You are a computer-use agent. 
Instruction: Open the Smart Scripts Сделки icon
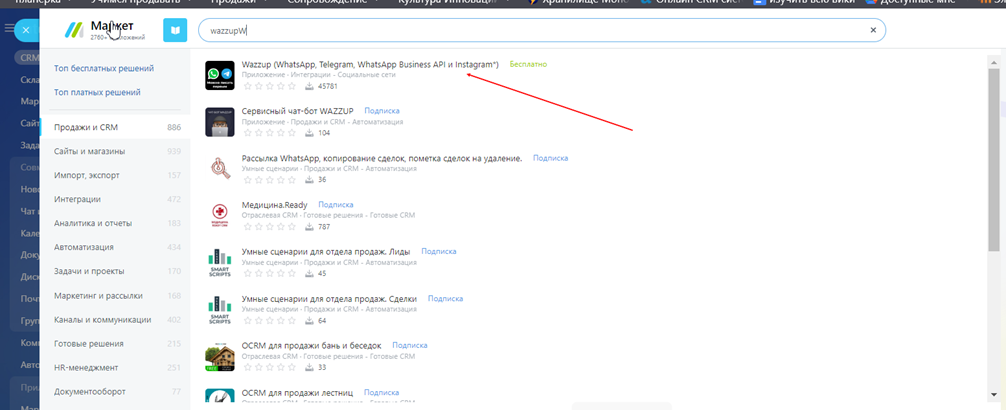tap(219, 309)
